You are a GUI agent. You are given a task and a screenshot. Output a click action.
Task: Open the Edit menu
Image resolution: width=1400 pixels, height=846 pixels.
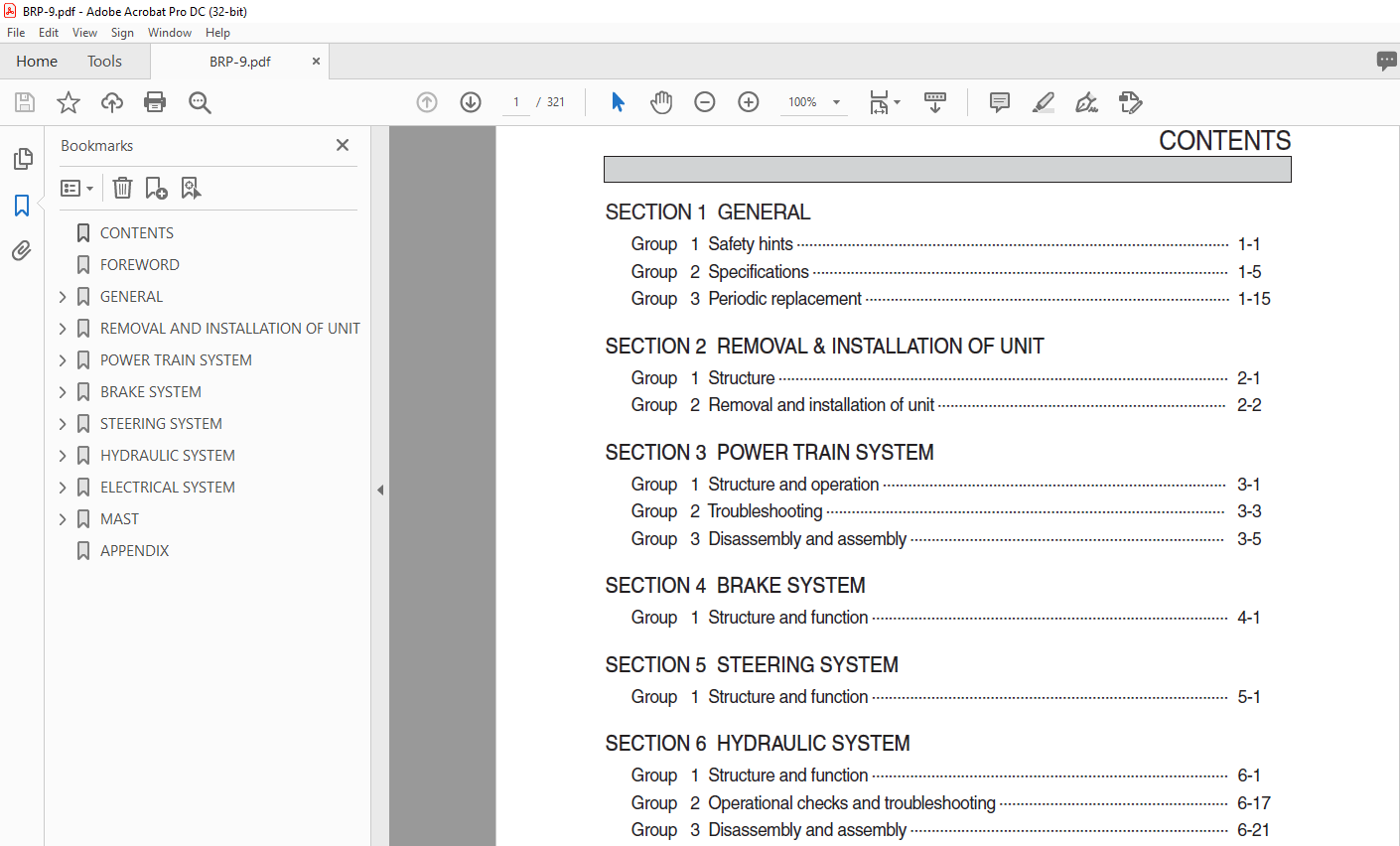pyautogui.click(x=49, y=33)
